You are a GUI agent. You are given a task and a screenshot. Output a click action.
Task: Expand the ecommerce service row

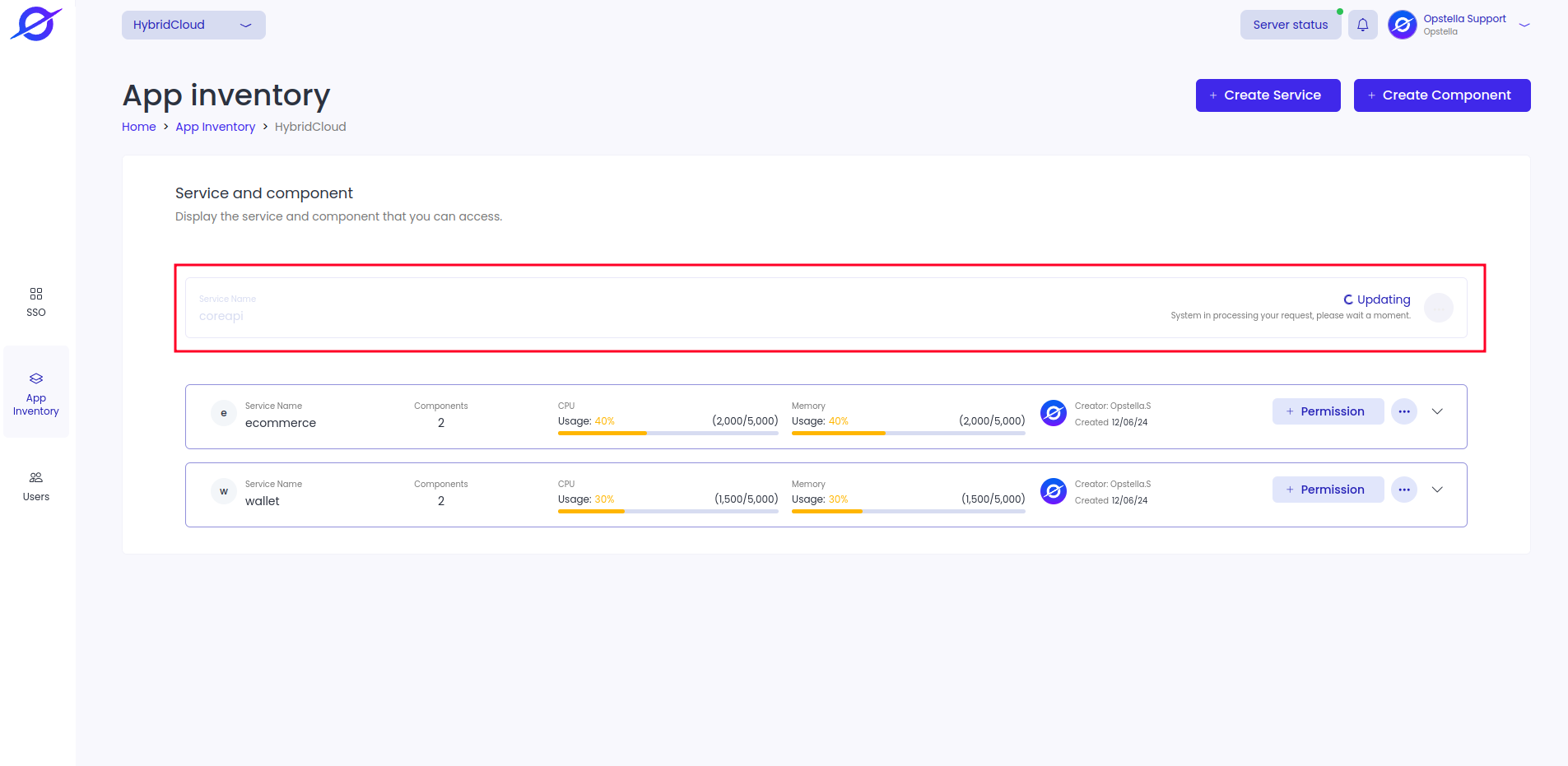pyautogui.click(x=1437, y=411)
